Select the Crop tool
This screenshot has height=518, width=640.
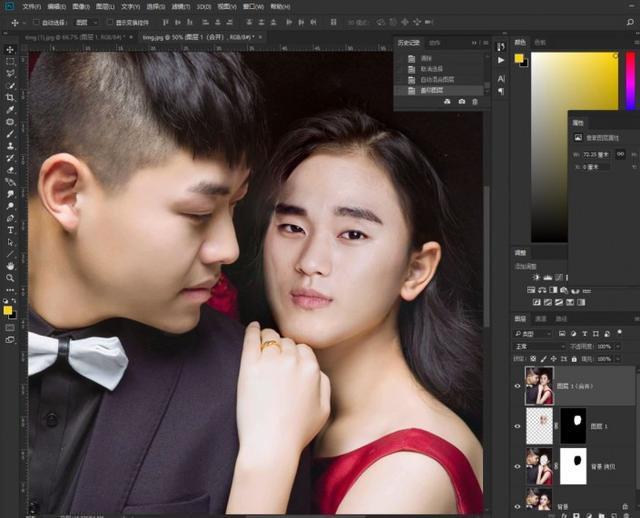click(x=10, y=97)
